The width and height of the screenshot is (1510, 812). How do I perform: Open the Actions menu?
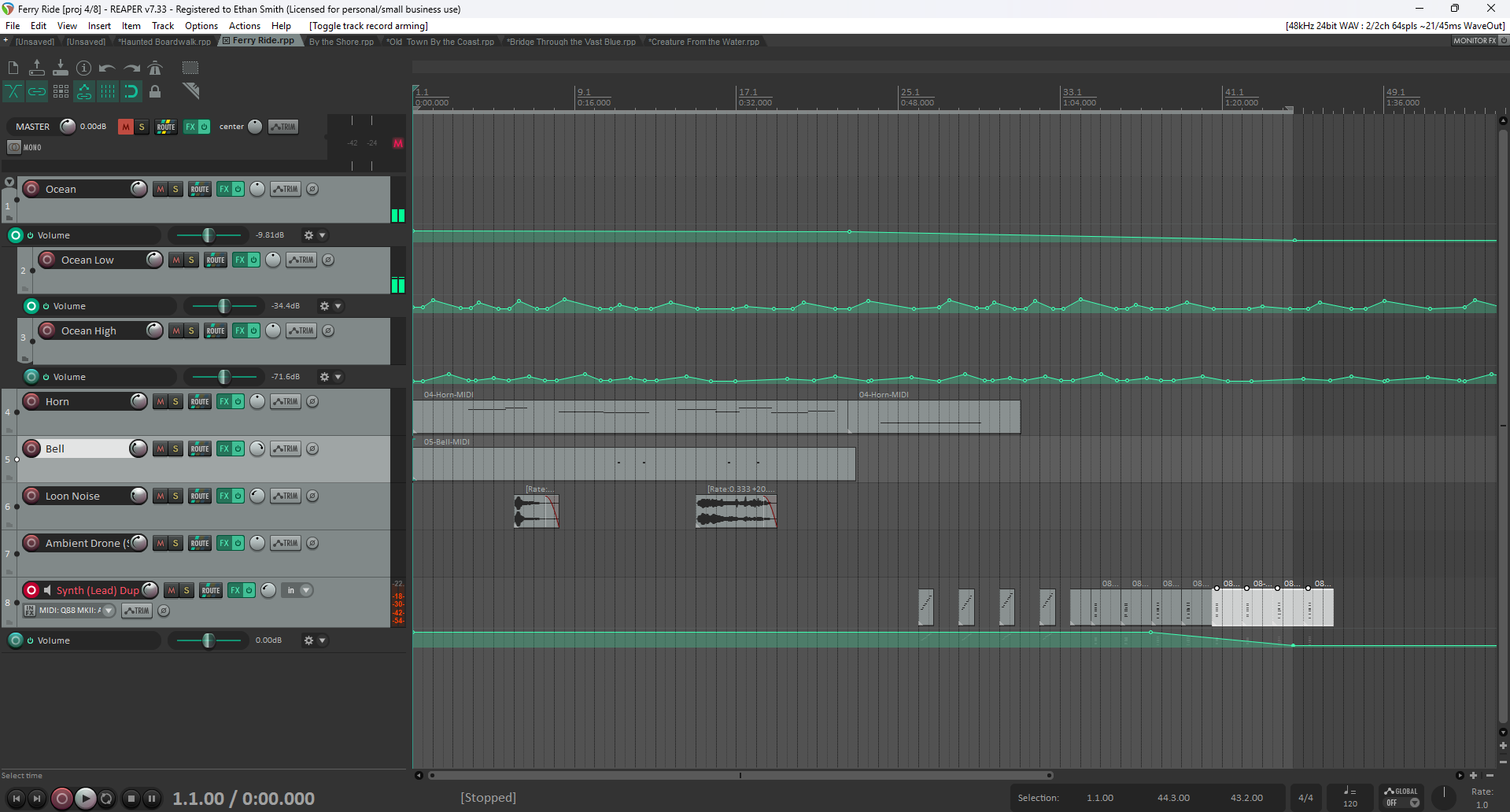pos(245,26)
